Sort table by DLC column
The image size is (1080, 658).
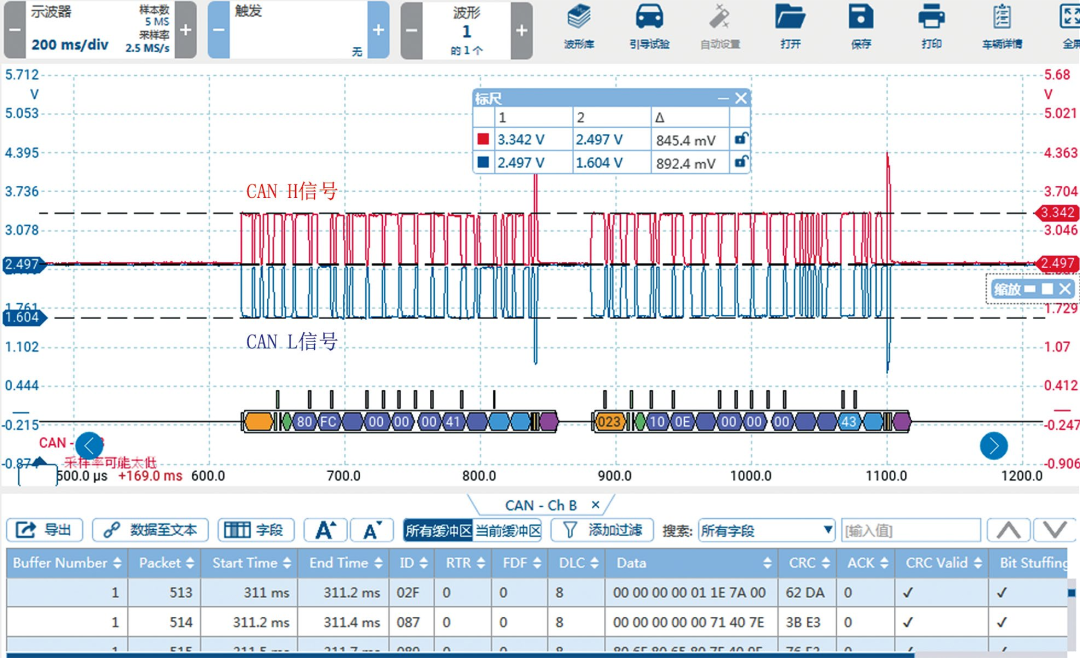click(578, 563)
